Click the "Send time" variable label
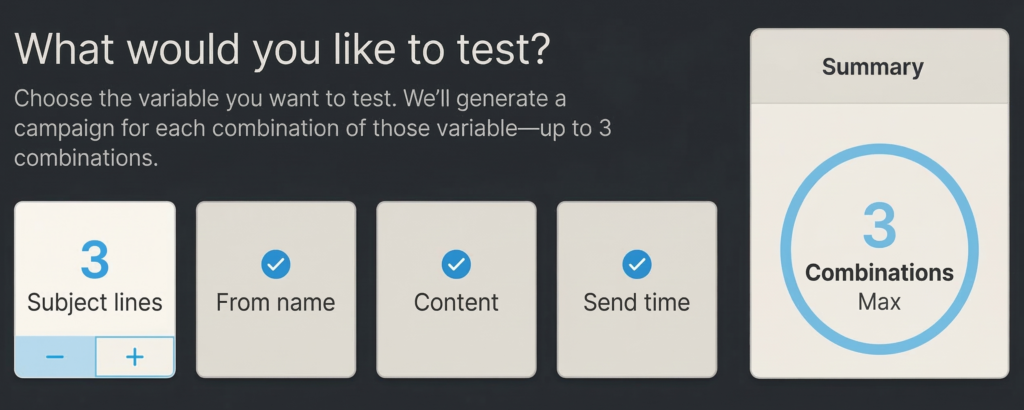1024x410 pixels. coord(637,303)
